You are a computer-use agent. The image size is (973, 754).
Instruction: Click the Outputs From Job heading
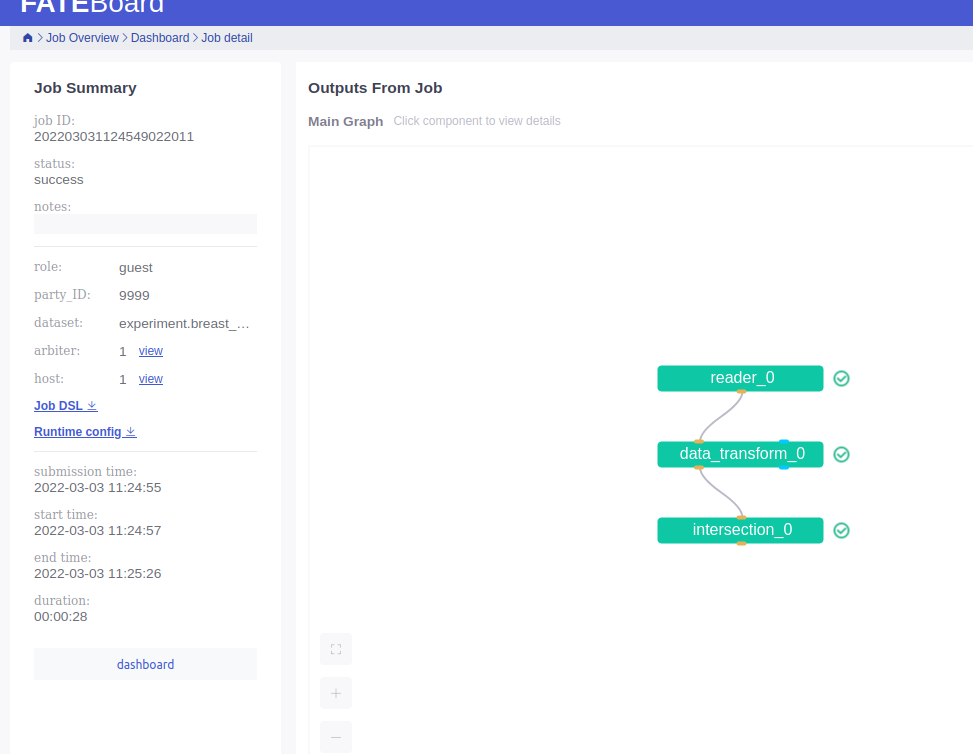coord(375,88)
